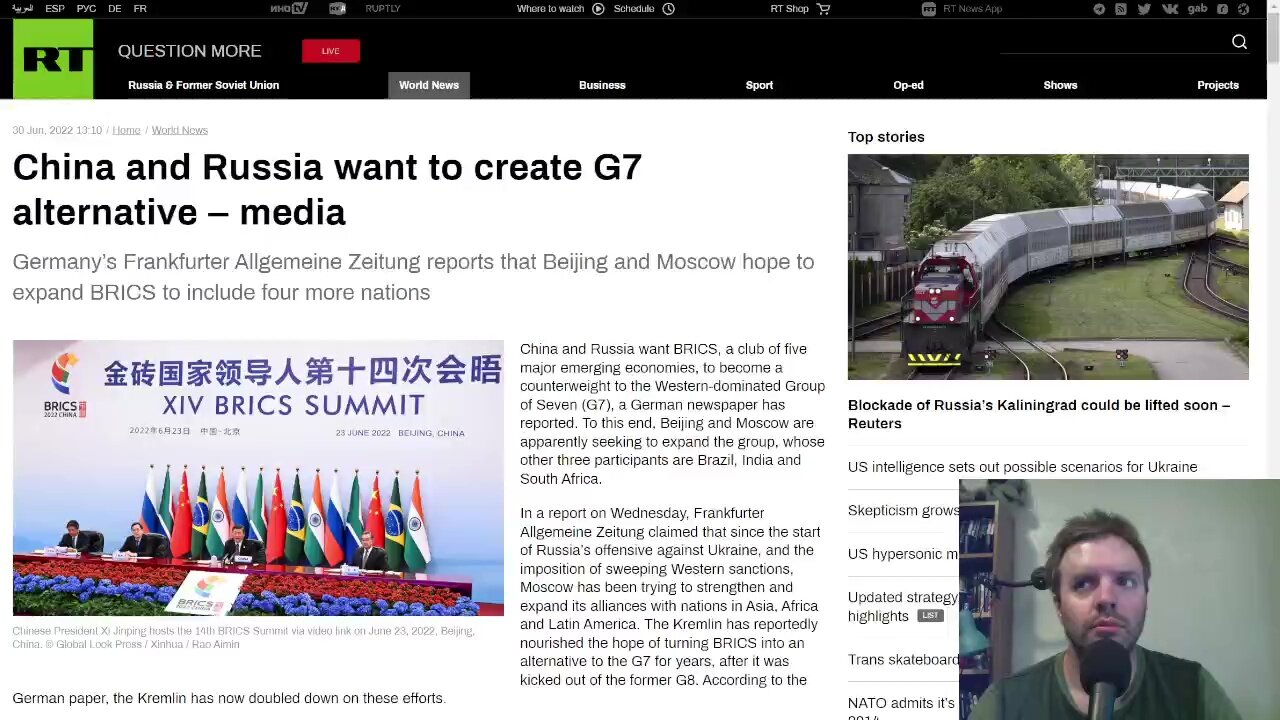This screenshot has width=1280, height=720.
Task: Click the Schedule clock icon
Action: coord(669,9)
